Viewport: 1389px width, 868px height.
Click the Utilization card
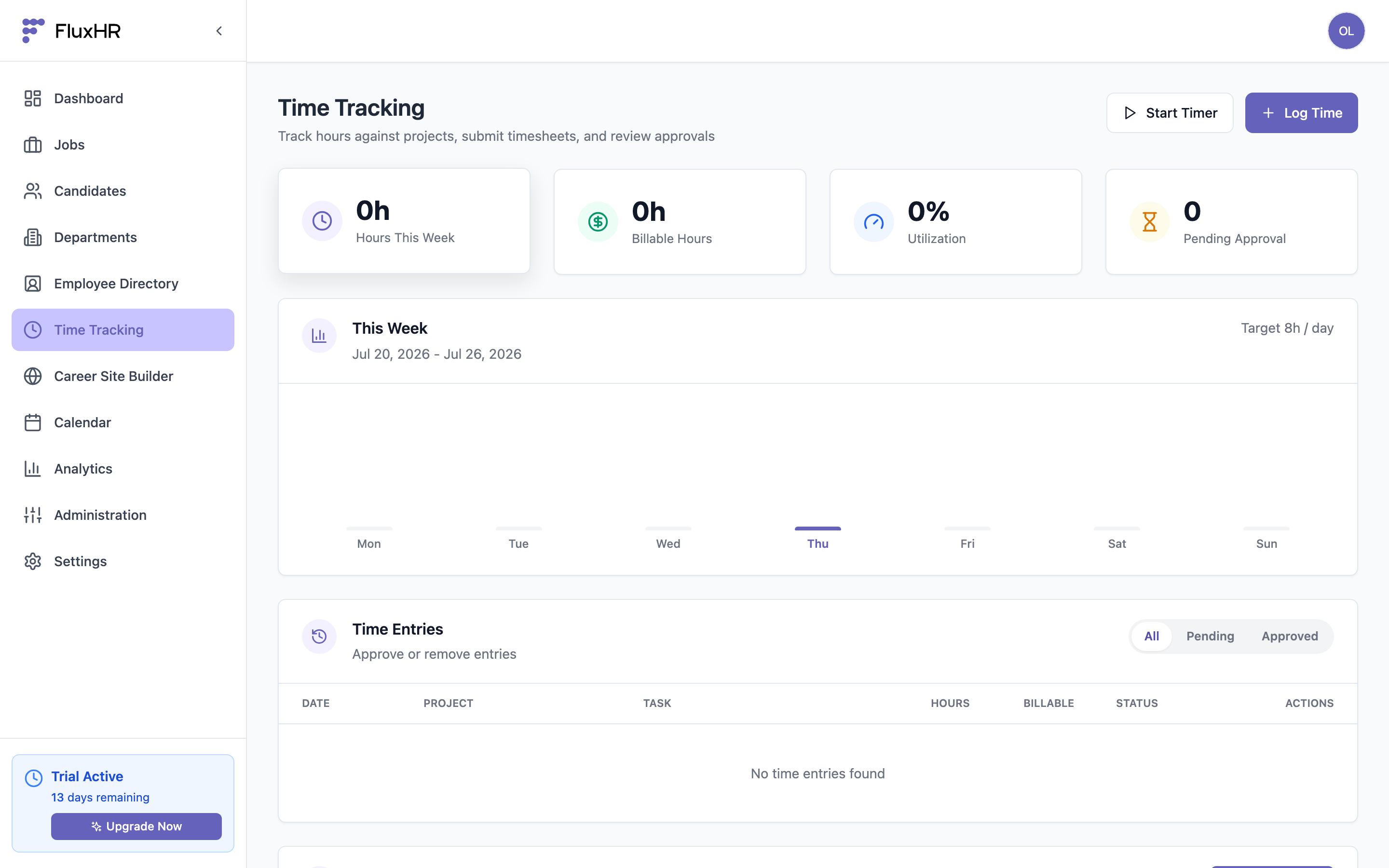[x=955, y=222]
